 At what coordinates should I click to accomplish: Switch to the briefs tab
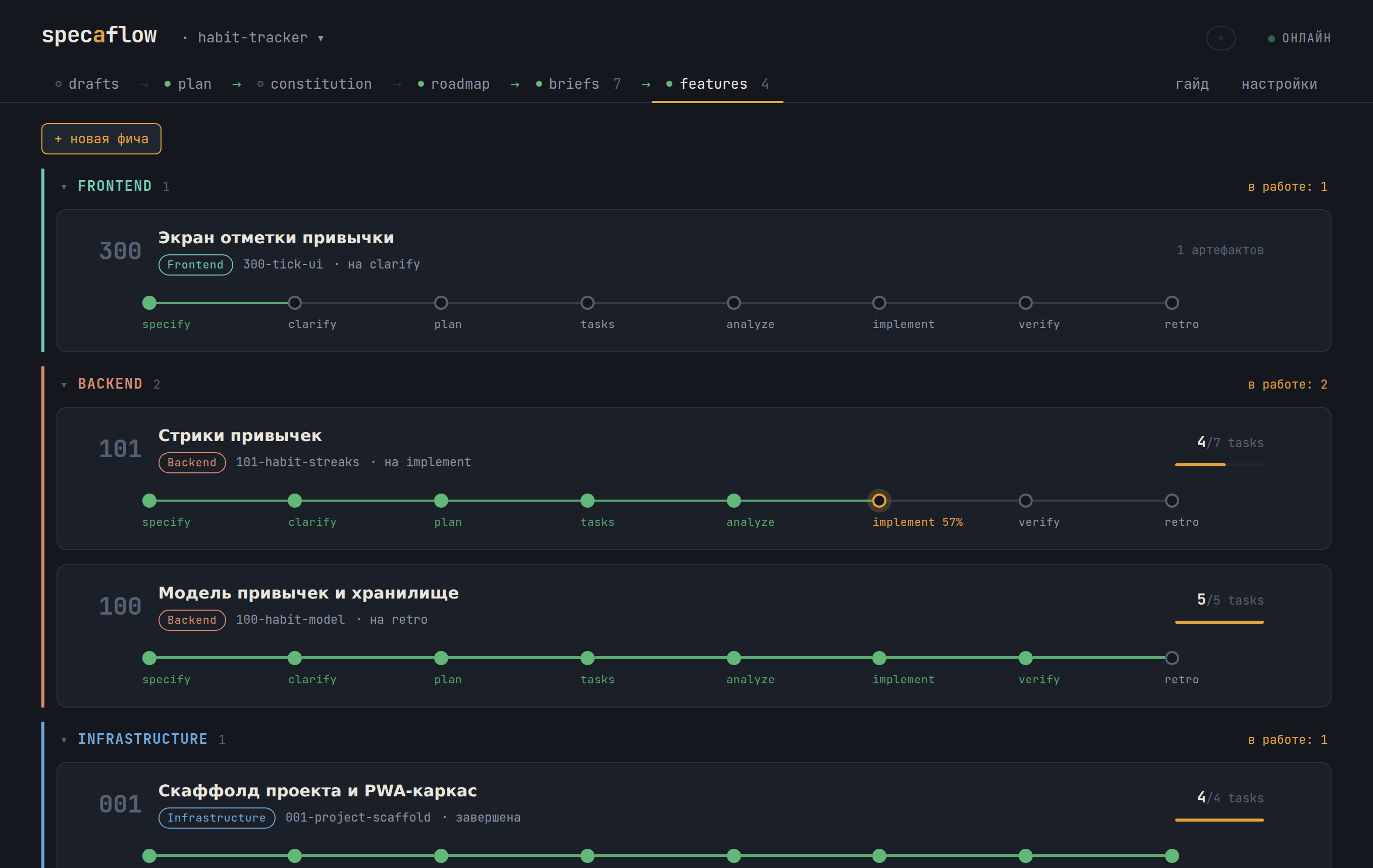tap(578, 84)
